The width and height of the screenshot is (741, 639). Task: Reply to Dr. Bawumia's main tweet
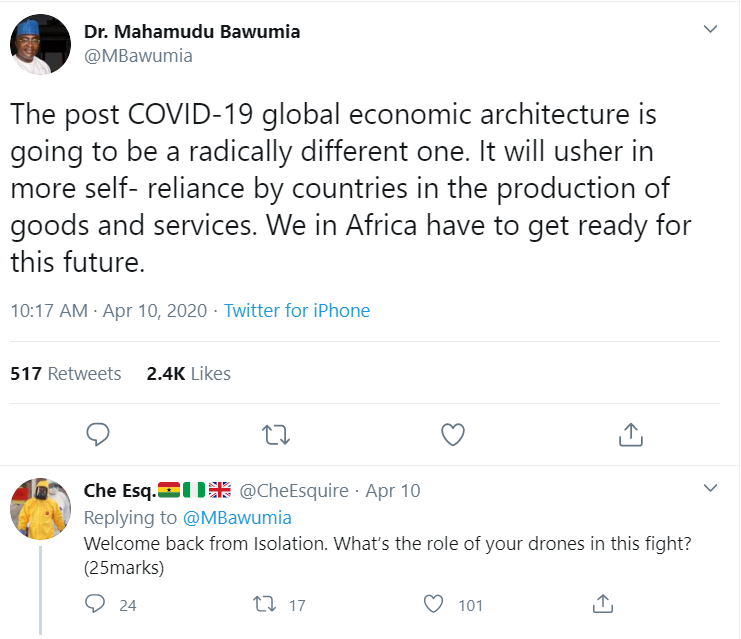tap(97, 434)
